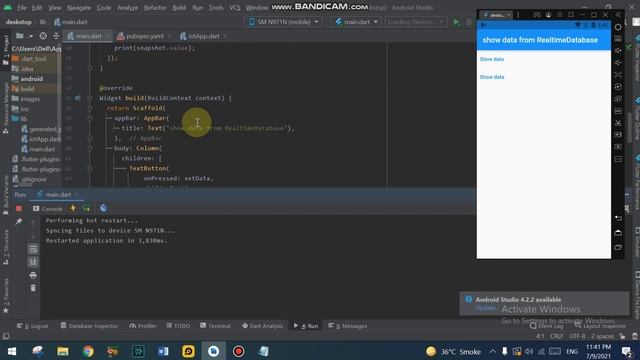Pin the Run tab with pin icon
This screenshot has width=640, height=360.
click(x=19, y=222)
